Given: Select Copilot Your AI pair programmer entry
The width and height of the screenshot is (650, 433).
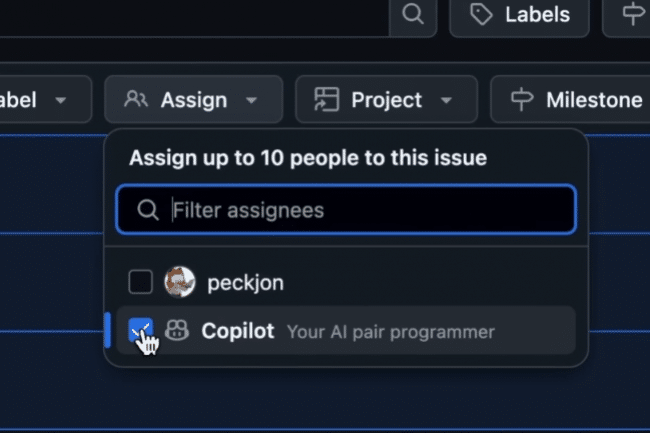Looking at the screenshot, I should [346, 330].
